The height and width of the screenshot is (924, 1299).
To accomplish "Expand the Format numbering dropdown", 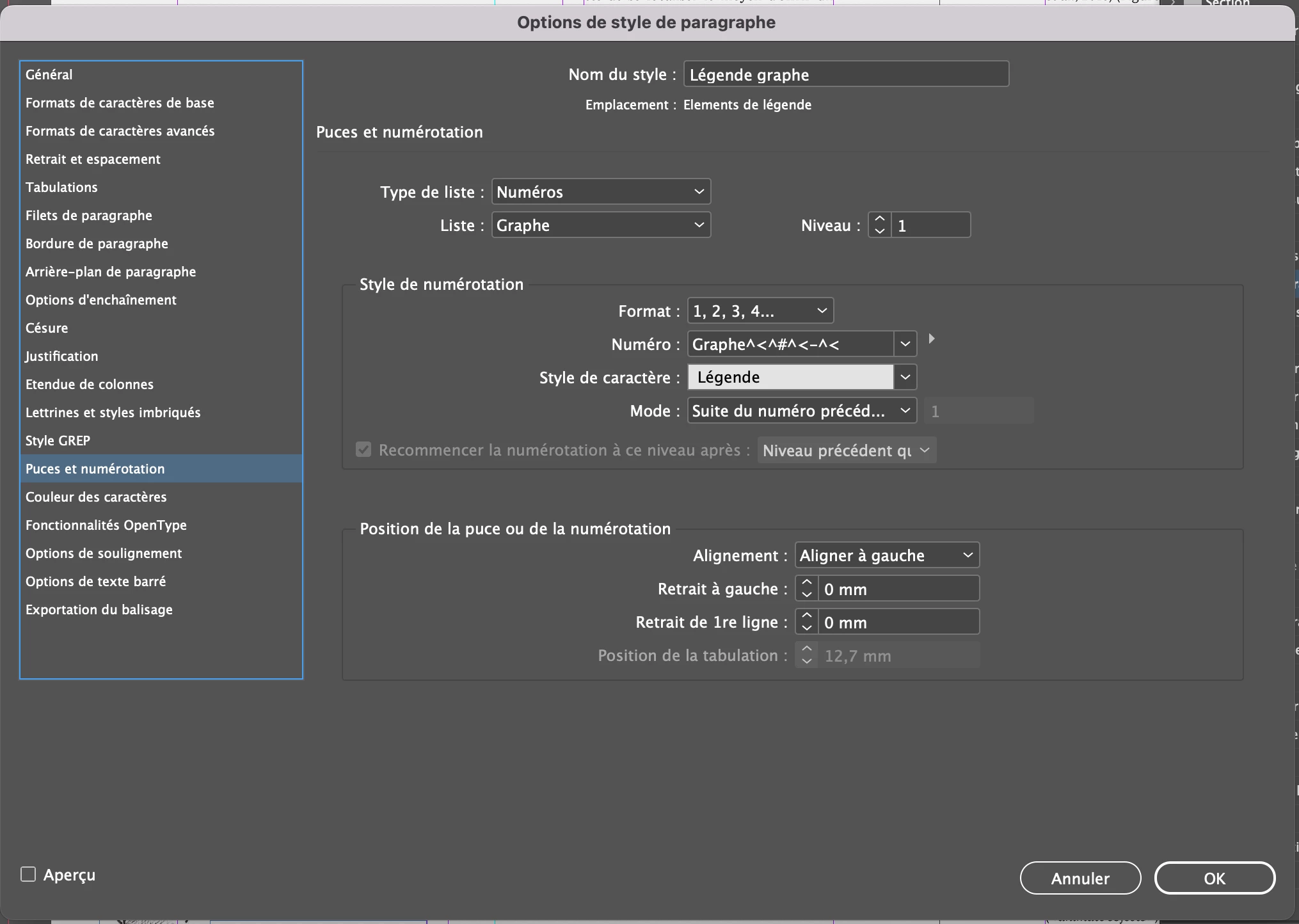I will pyautogui.click(x=760, y=311).
